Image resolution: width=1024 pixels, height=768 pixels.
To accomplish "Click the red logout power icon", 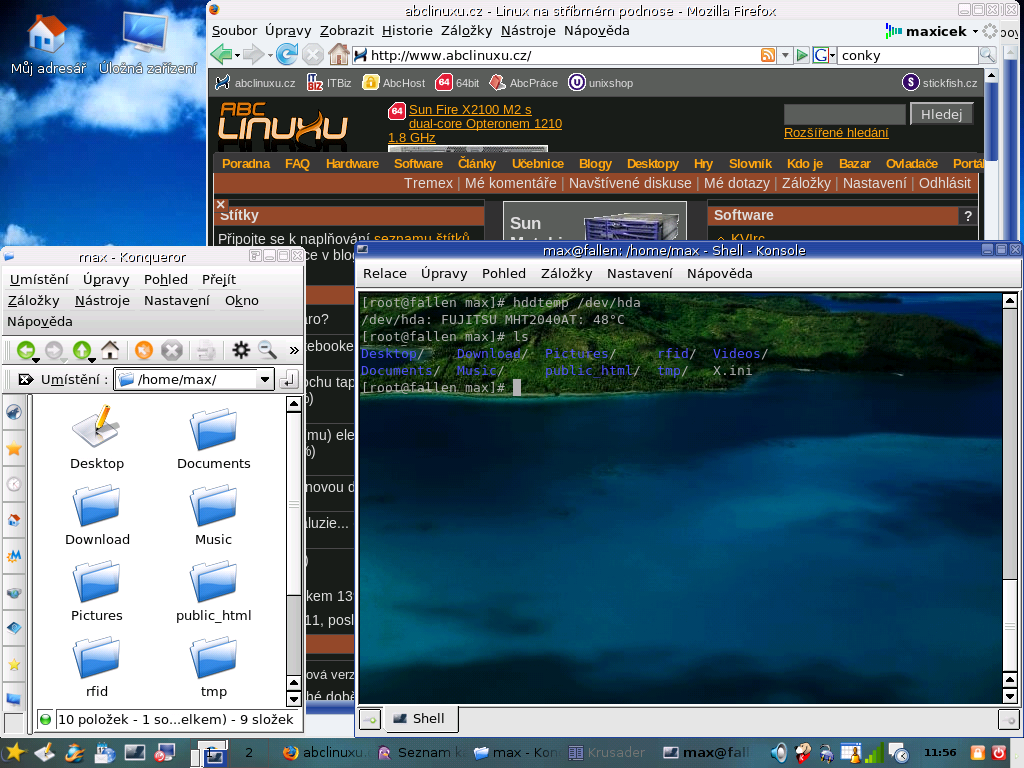I will point(999,753).
